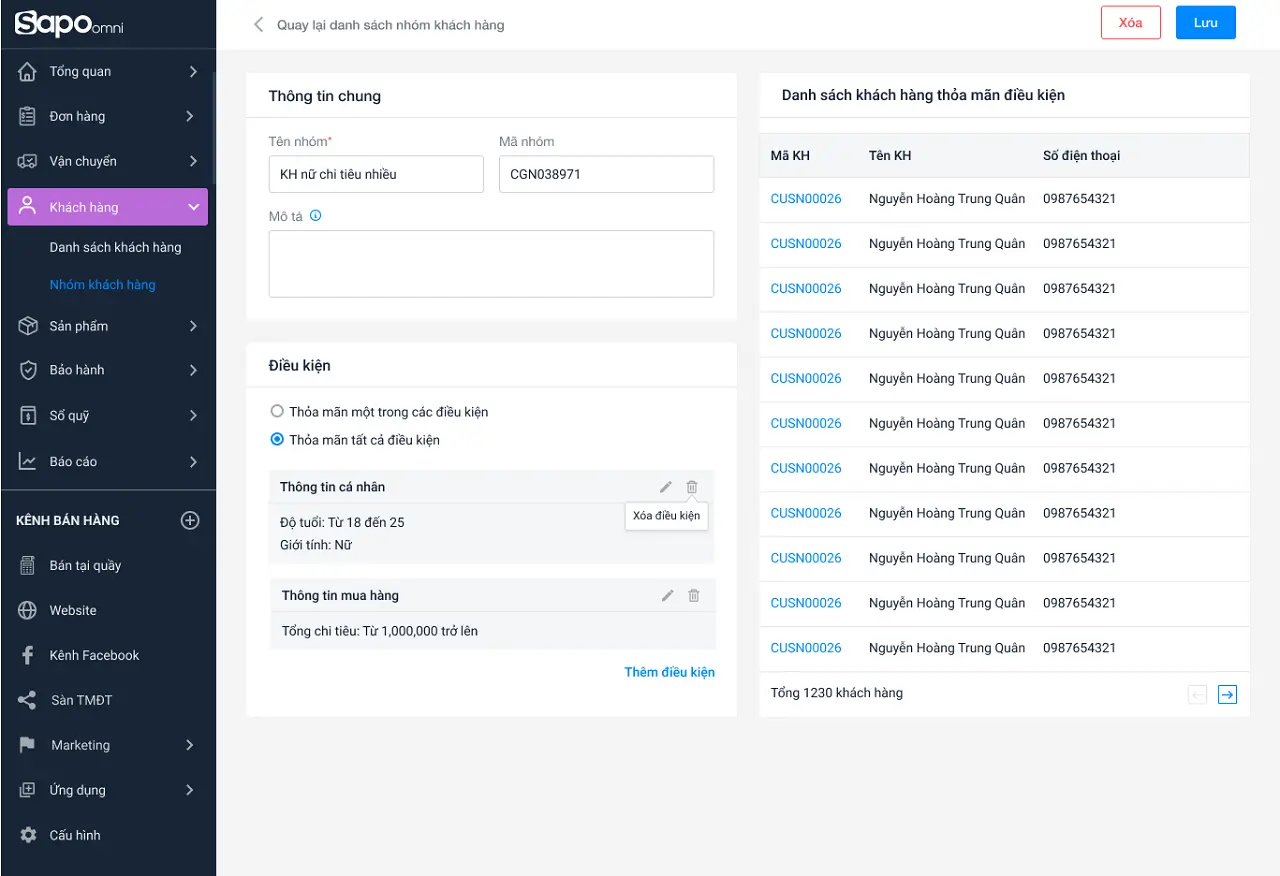Viewport: 1280px width, 876px height.
Task: Go to next page of customer list
Action: tap(1227, 694)
